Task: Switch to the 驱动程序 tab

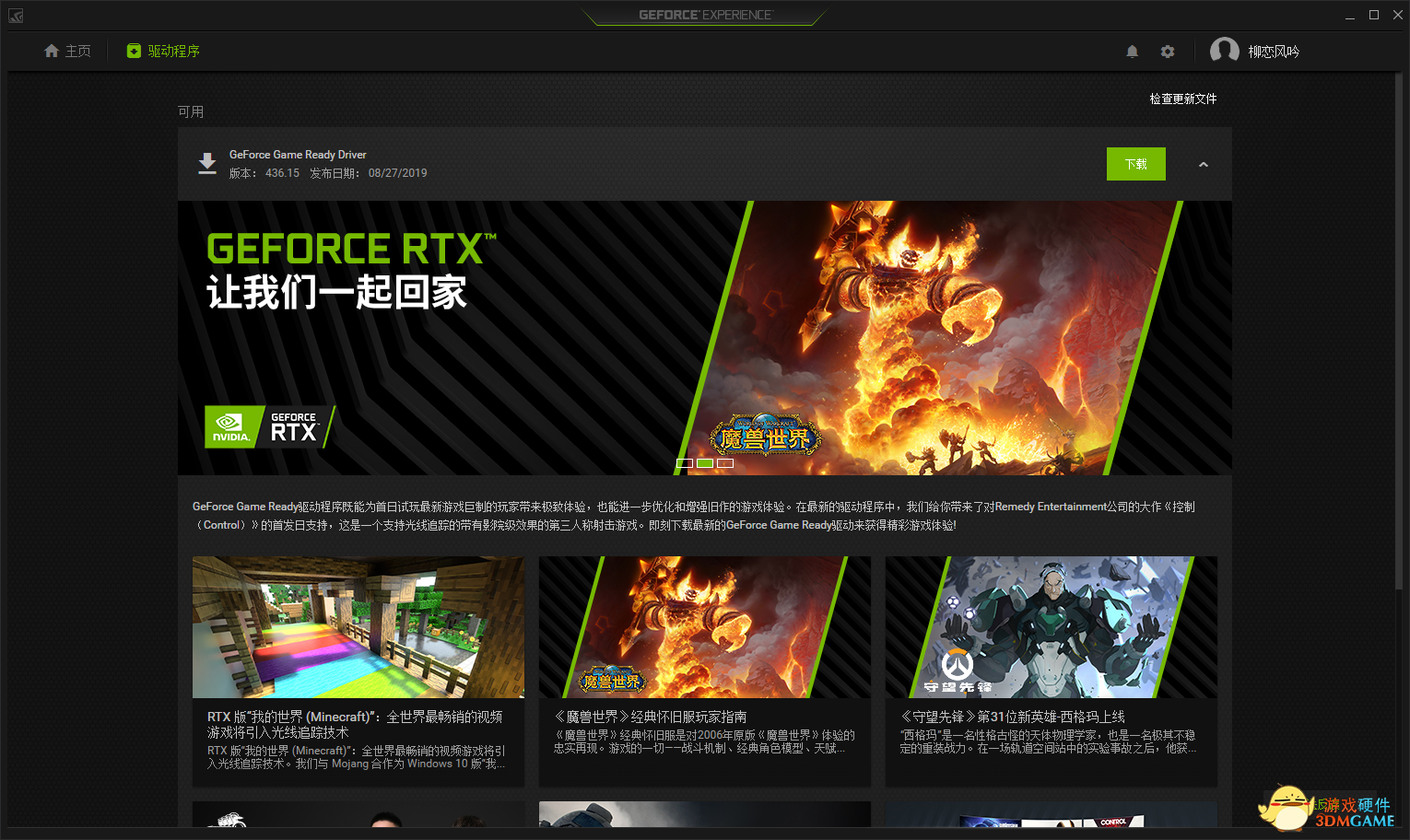Action: pos(163,51)
